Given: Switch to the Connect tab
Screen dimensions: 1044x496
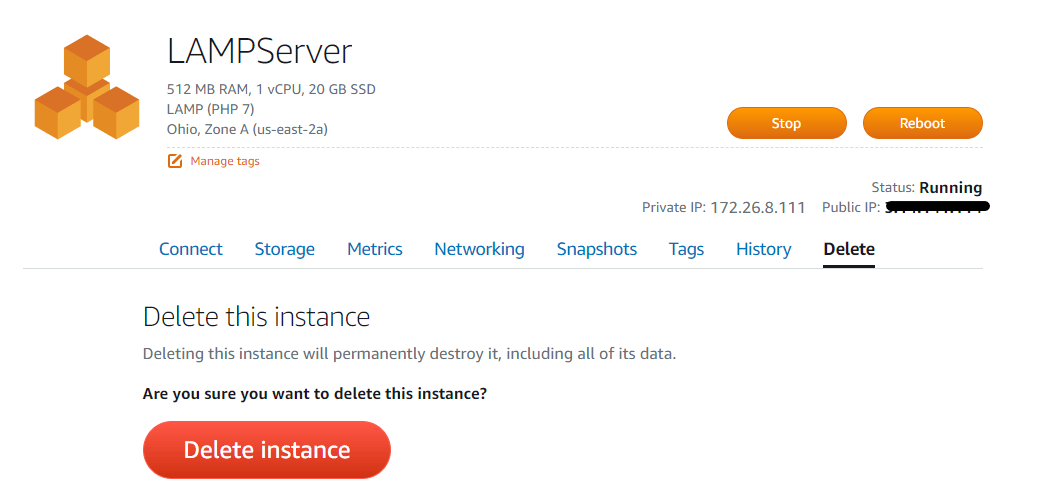Looking at the screenshot, I should click(190, 249).
